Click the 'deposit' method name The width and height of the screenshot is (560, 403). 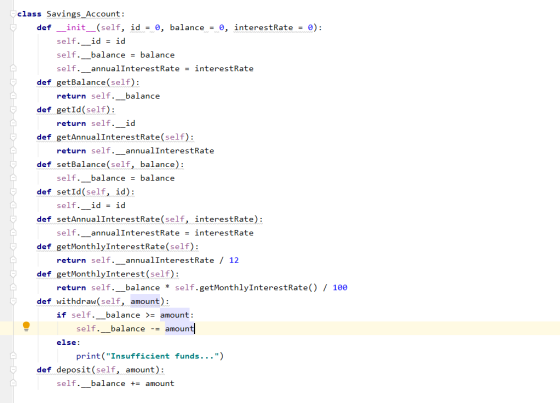[74, 370]
